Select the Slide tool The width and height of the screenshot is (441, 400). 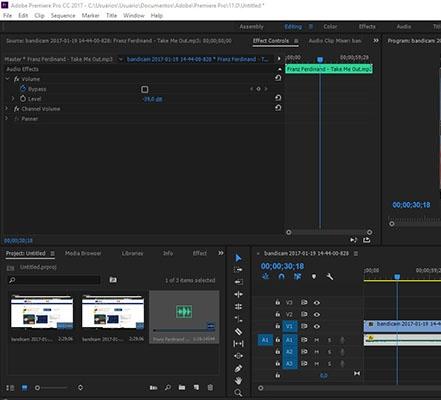(238, 356)
